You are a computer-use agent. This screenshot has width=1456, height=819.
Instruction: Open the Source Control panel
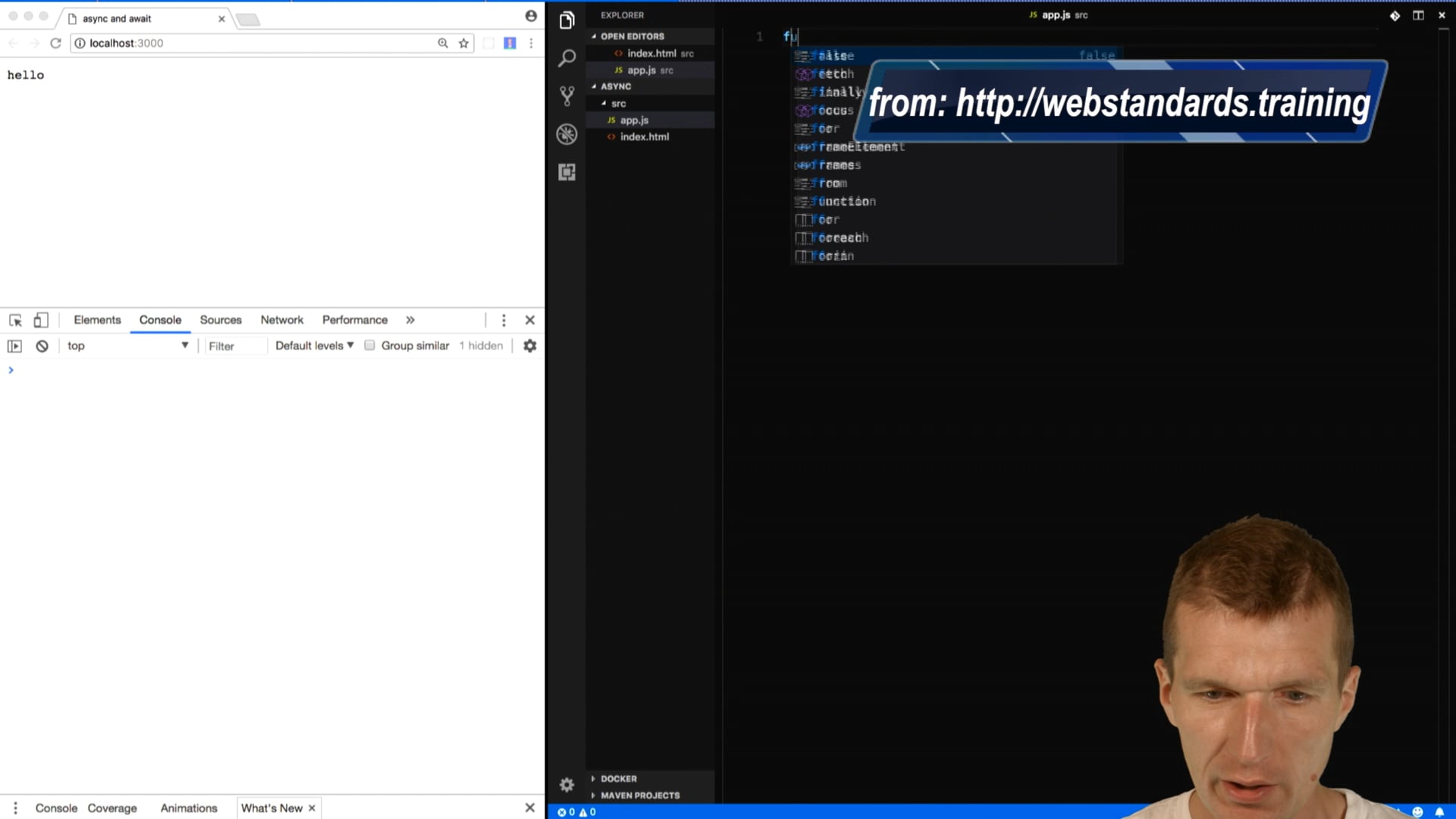pyautogui.click(x=566, y=96)
